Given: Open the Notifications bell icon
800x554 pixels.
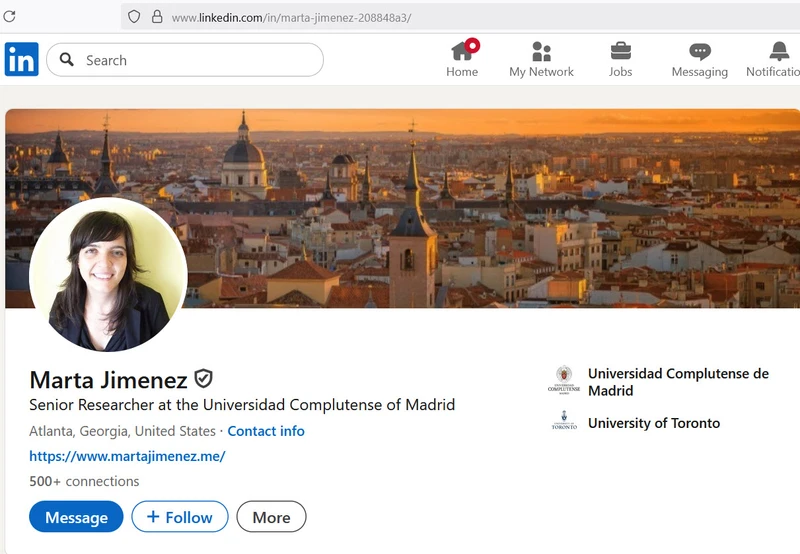Looking at the screenshot, I should pos(779,51).
